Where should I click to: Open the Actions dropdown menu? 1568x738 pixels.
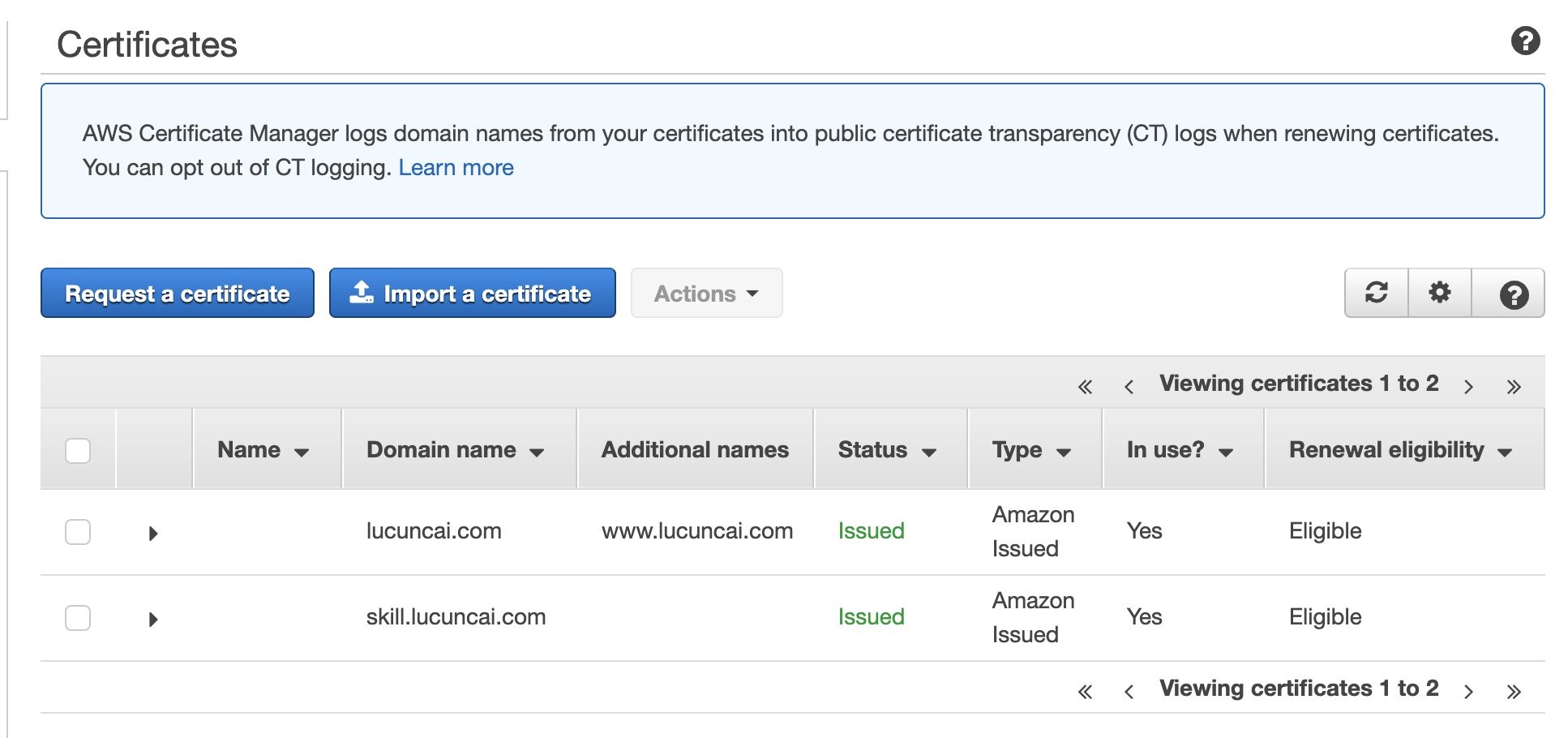(x=706, y=294)
